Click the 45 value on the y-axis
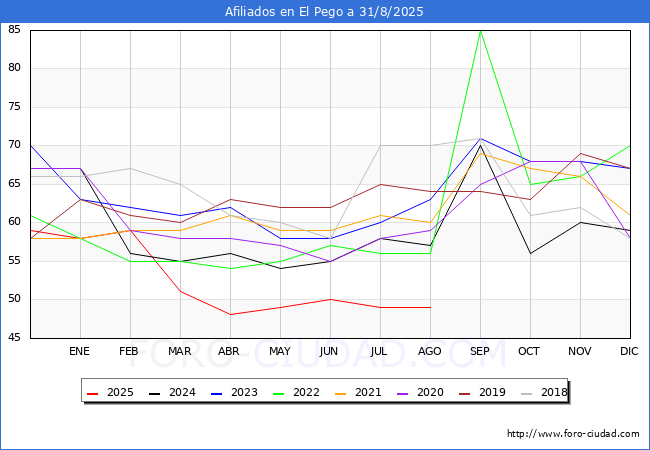The height and width of the screenshot is (450, 650). (14, 338)
